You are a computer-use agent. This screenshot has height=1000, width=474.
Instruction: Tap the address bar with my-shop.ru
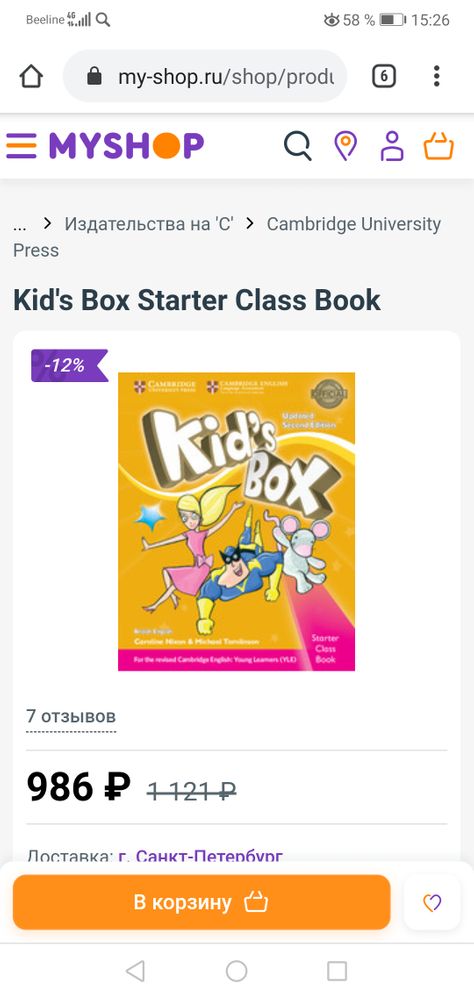[205, 77]
